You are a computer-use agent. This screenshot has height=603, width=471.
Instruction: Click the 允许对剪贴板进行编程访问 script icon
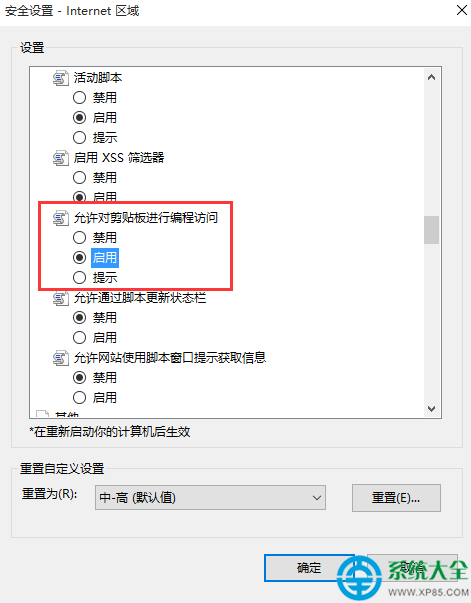(x=61, y=218)
